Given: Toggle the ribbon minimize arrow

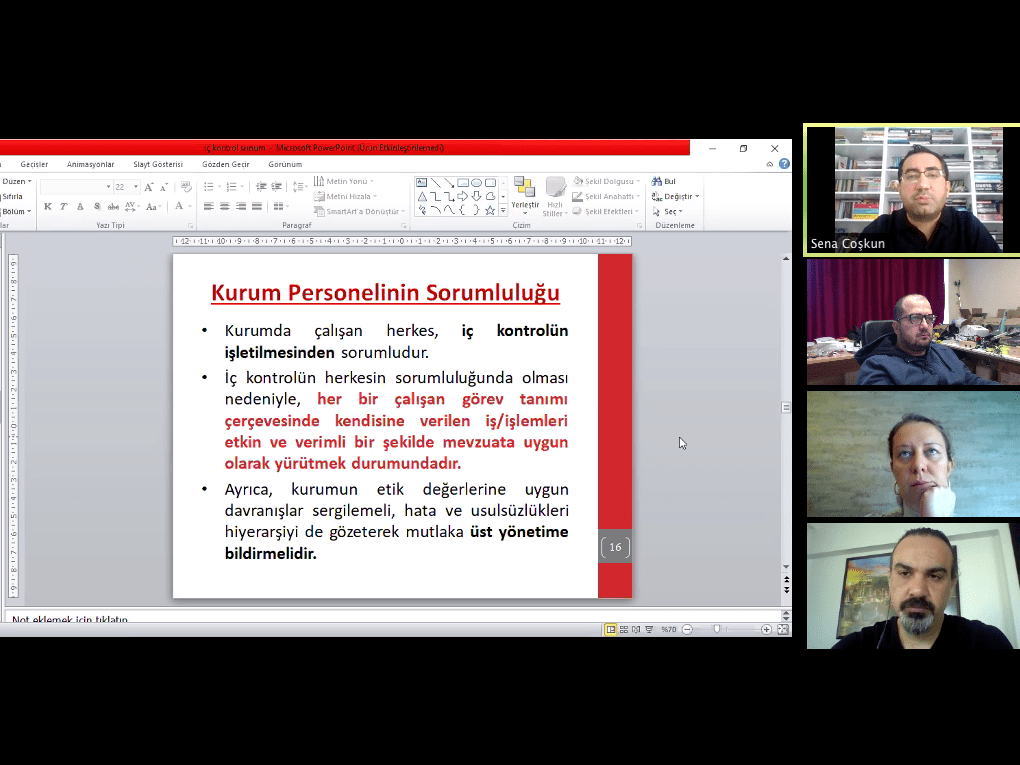Looking at the screenshot, I should pyautogui.click(x=769, y=164).
